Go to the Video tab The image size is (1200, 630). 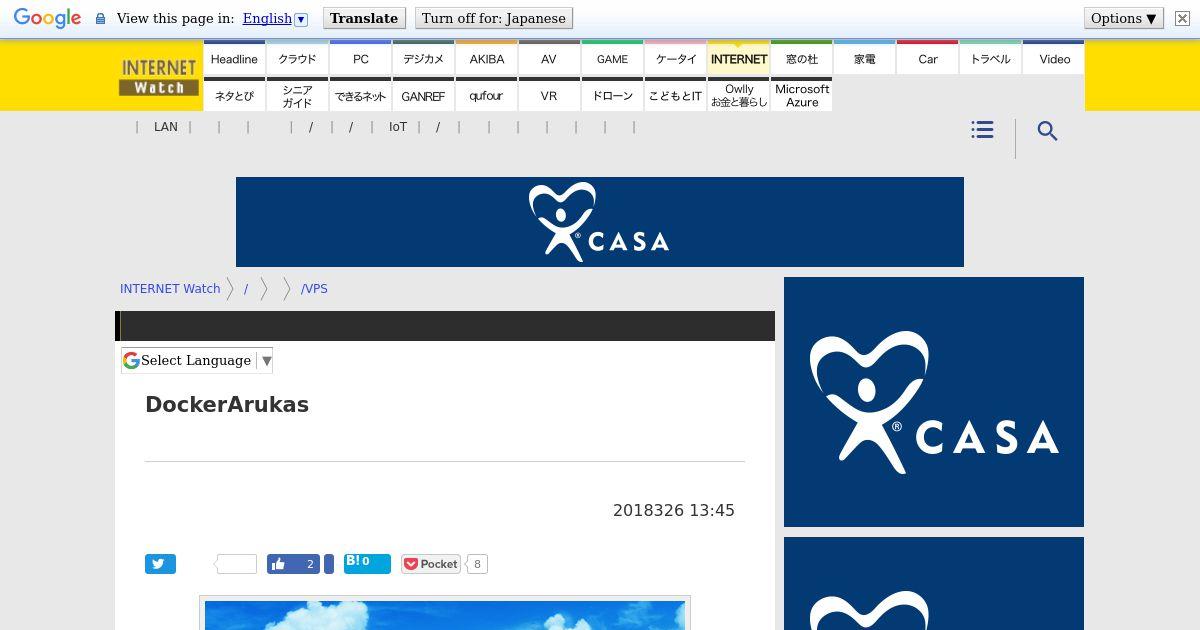[1054, 59]
